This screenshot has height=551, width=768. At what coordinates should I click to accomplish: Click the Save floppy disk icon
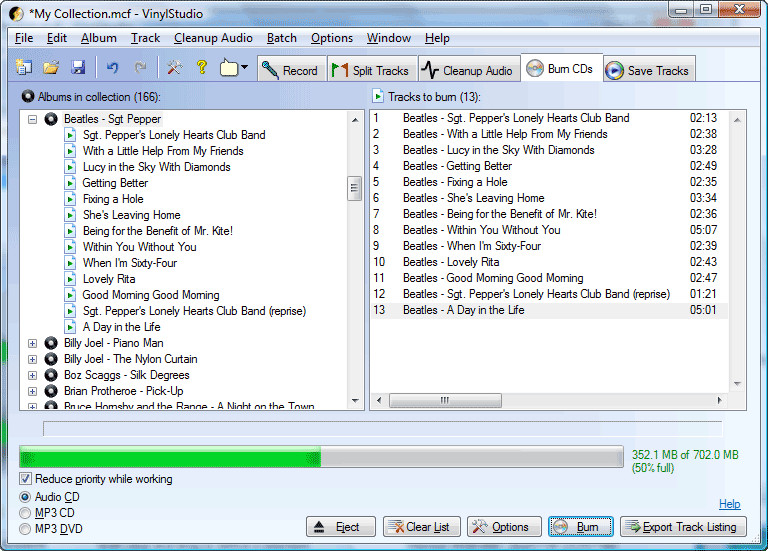78,68
